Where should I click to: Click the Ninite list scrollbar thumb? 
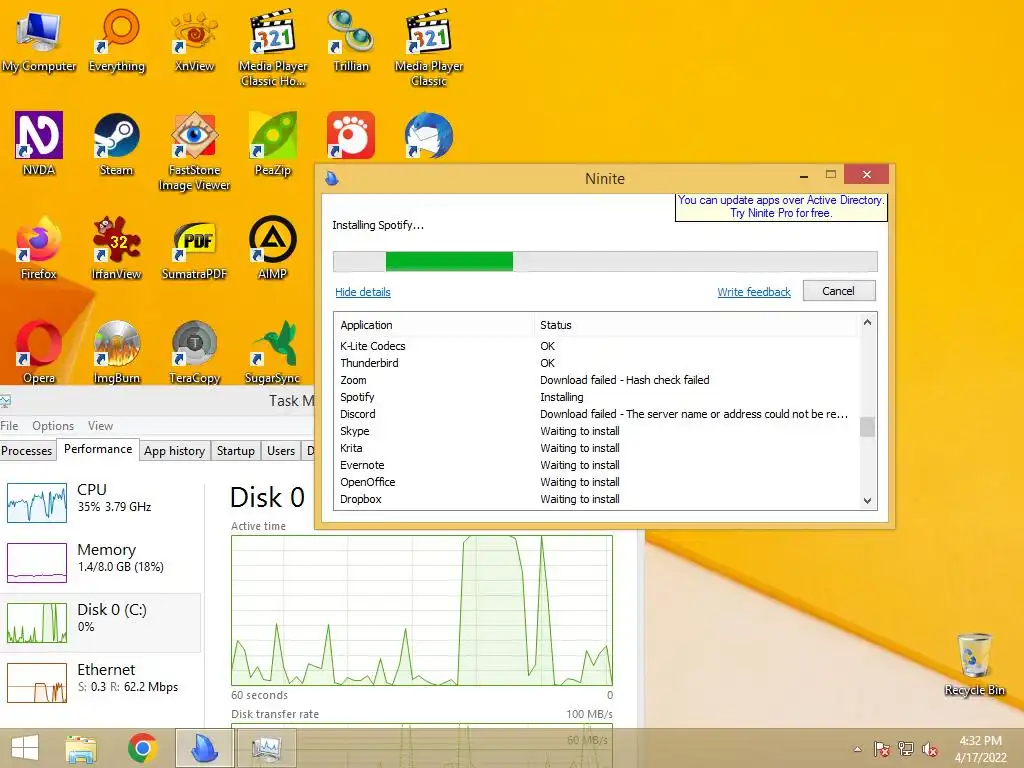(867, 426)
